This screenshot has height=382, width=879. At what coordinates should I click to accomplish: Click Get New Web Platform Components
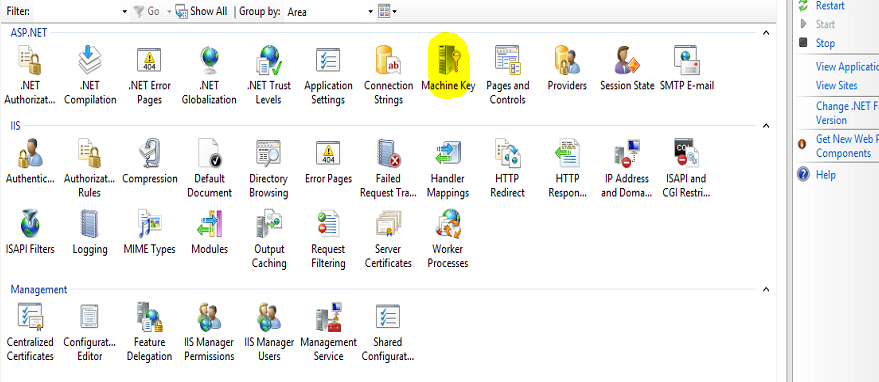847,146
